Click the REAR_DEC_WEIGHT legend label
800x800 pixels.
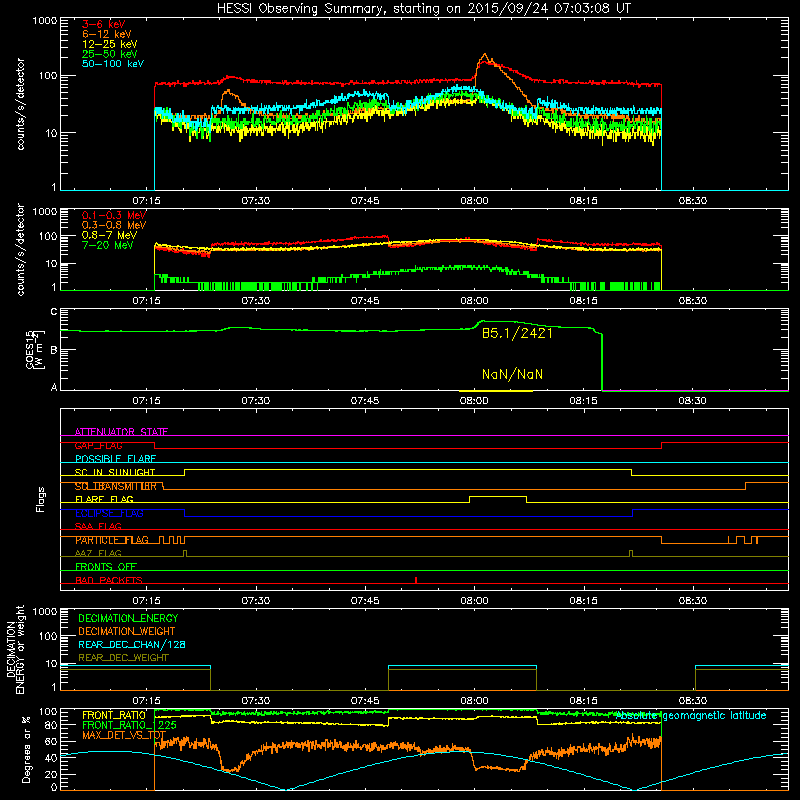pos(123,658)
